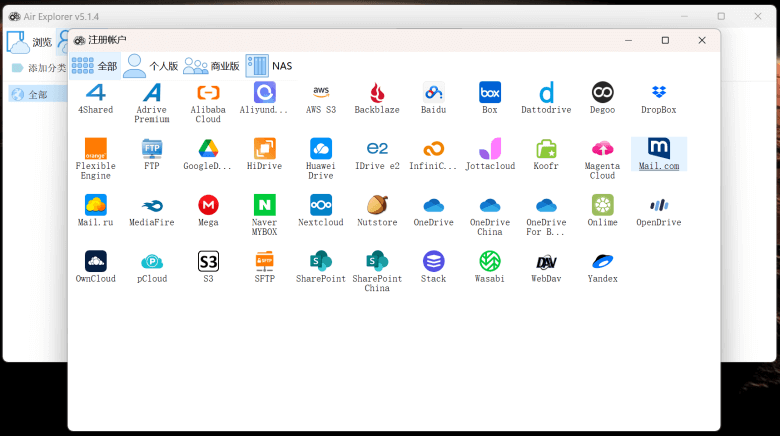Select SharePoint provider icon

[321, 261]
